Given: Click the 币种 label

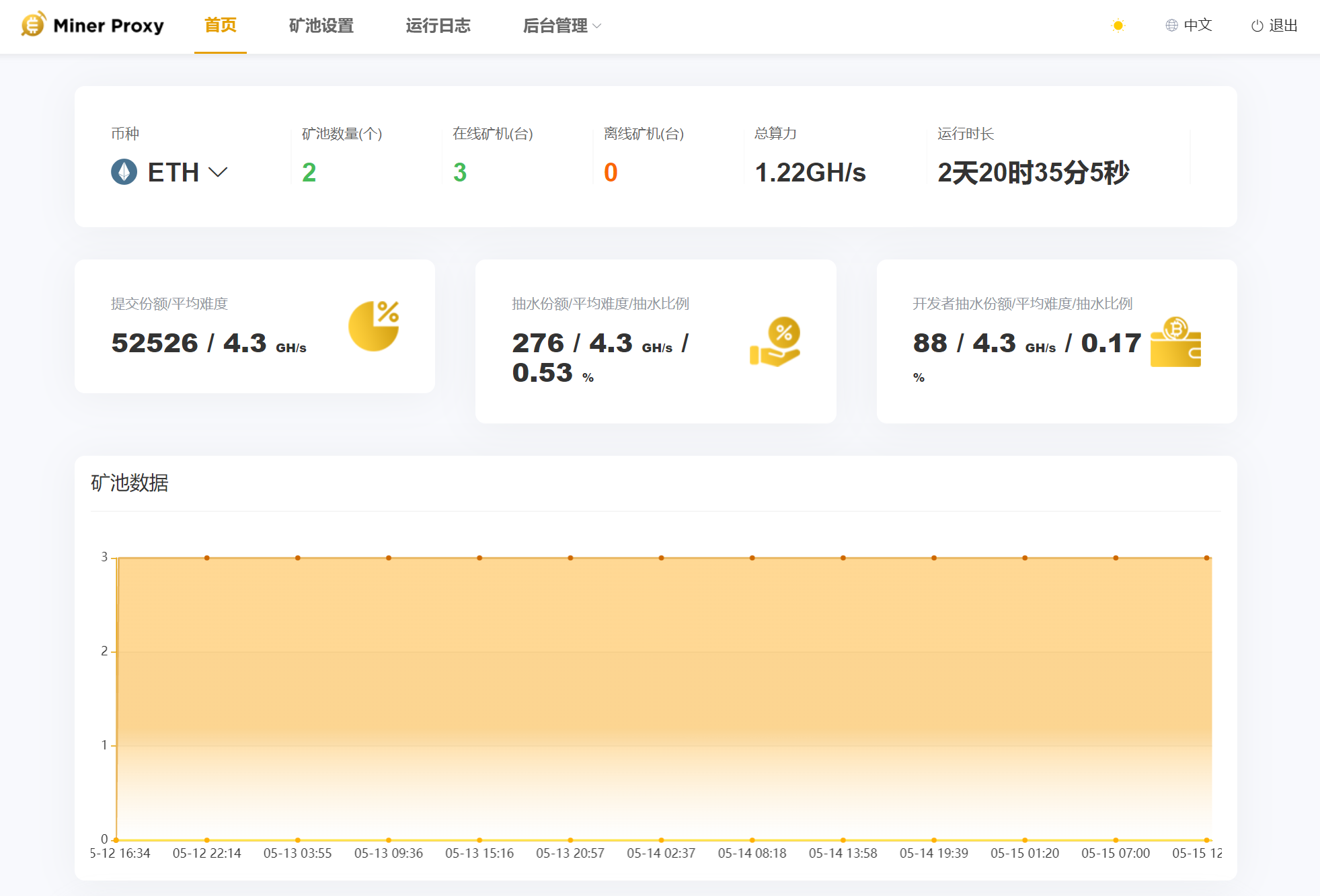Looking at the screenshot, I should click(125, 134).
